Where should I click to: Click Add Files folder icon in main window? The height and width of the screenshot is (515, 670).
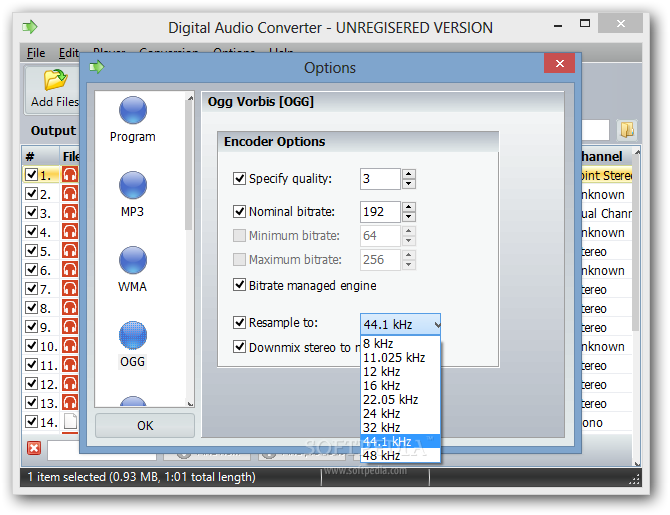click(55, 79)
